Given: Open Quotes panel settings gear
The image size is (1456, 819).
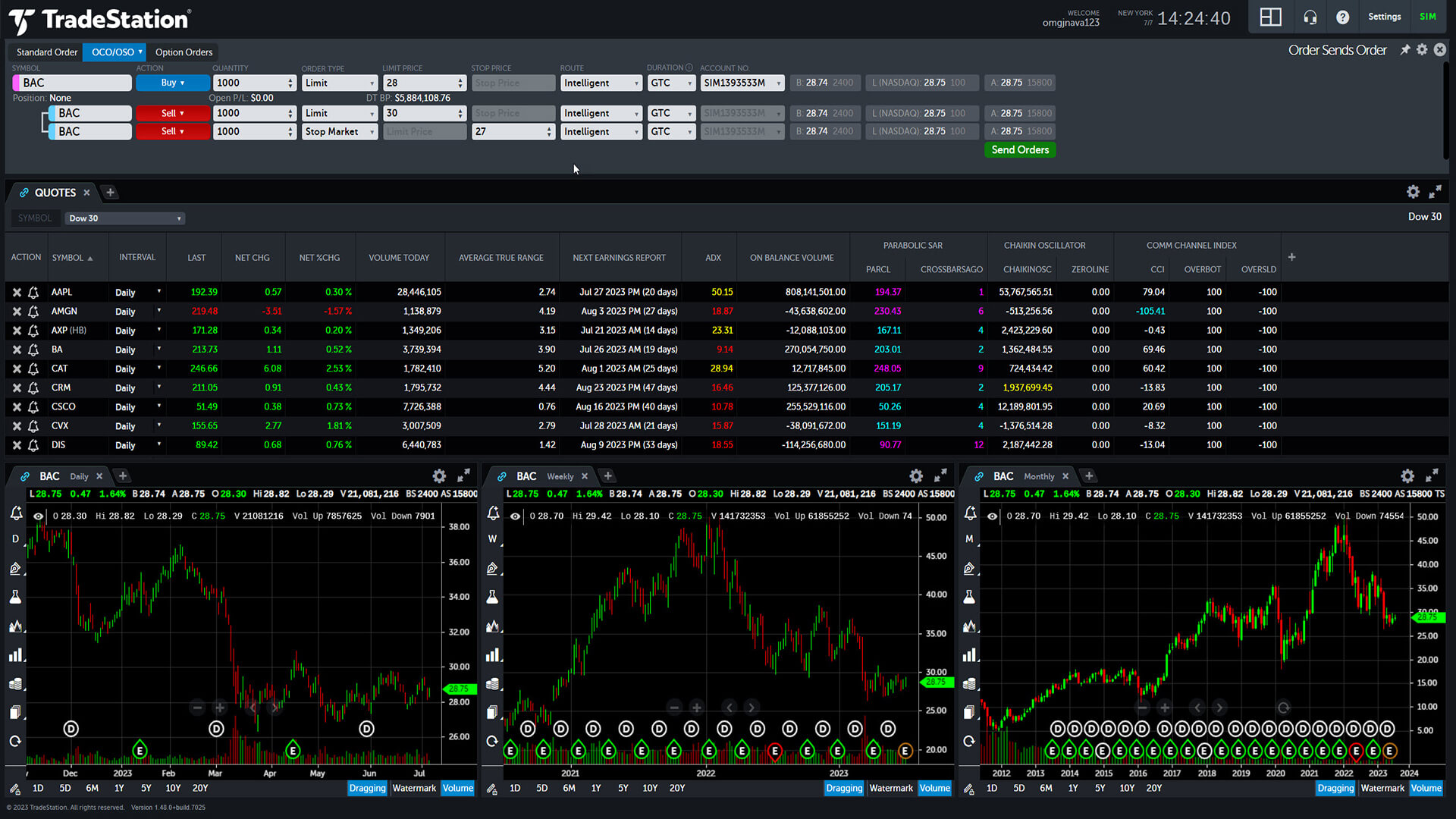Looking at the screenshot, I should tap(1413, 193).
